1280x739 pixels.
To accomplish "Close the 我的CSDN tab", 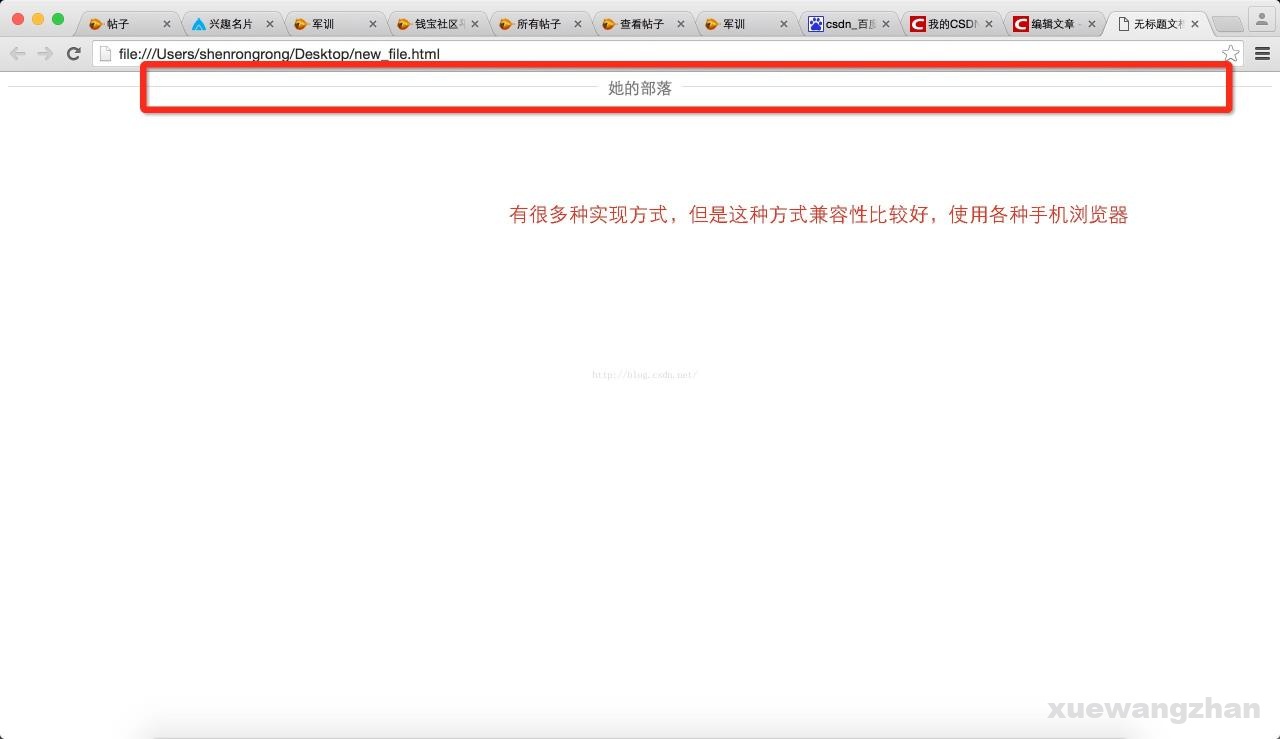I will [989, 24].
